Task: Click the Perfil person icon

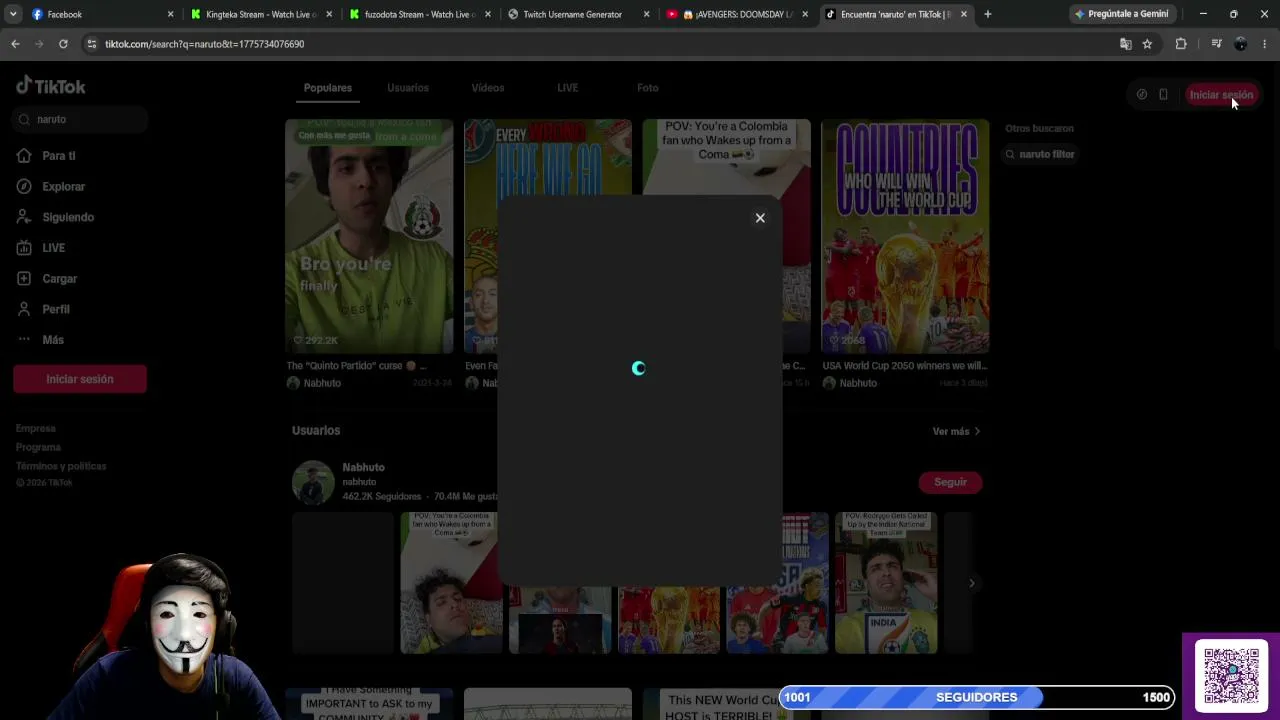Action: (24, 310)
